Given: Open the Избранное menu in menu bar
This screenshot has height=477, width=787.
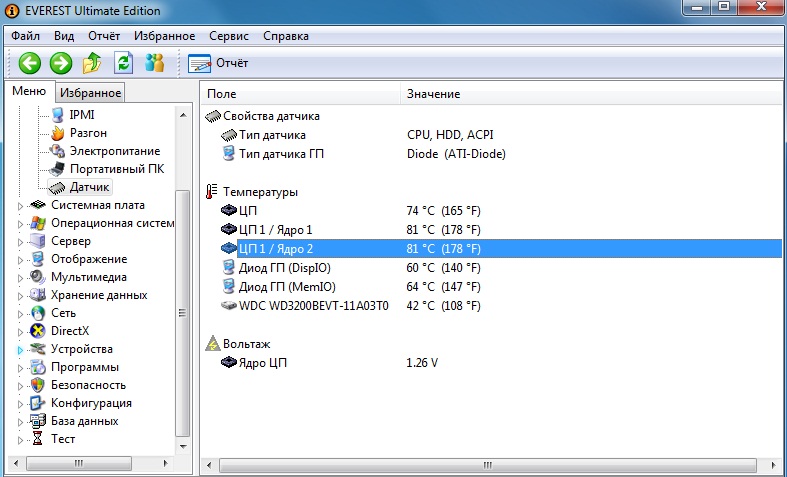Looking at the screenshot, I should (165, 36).
